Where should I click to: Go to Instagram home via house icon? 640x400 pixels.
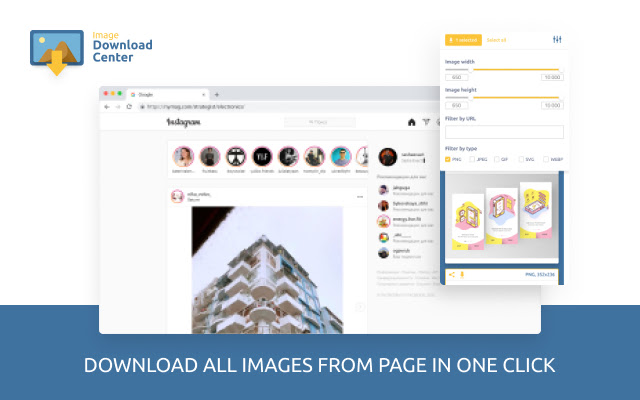pyautogui.click(x=411, y=122)
